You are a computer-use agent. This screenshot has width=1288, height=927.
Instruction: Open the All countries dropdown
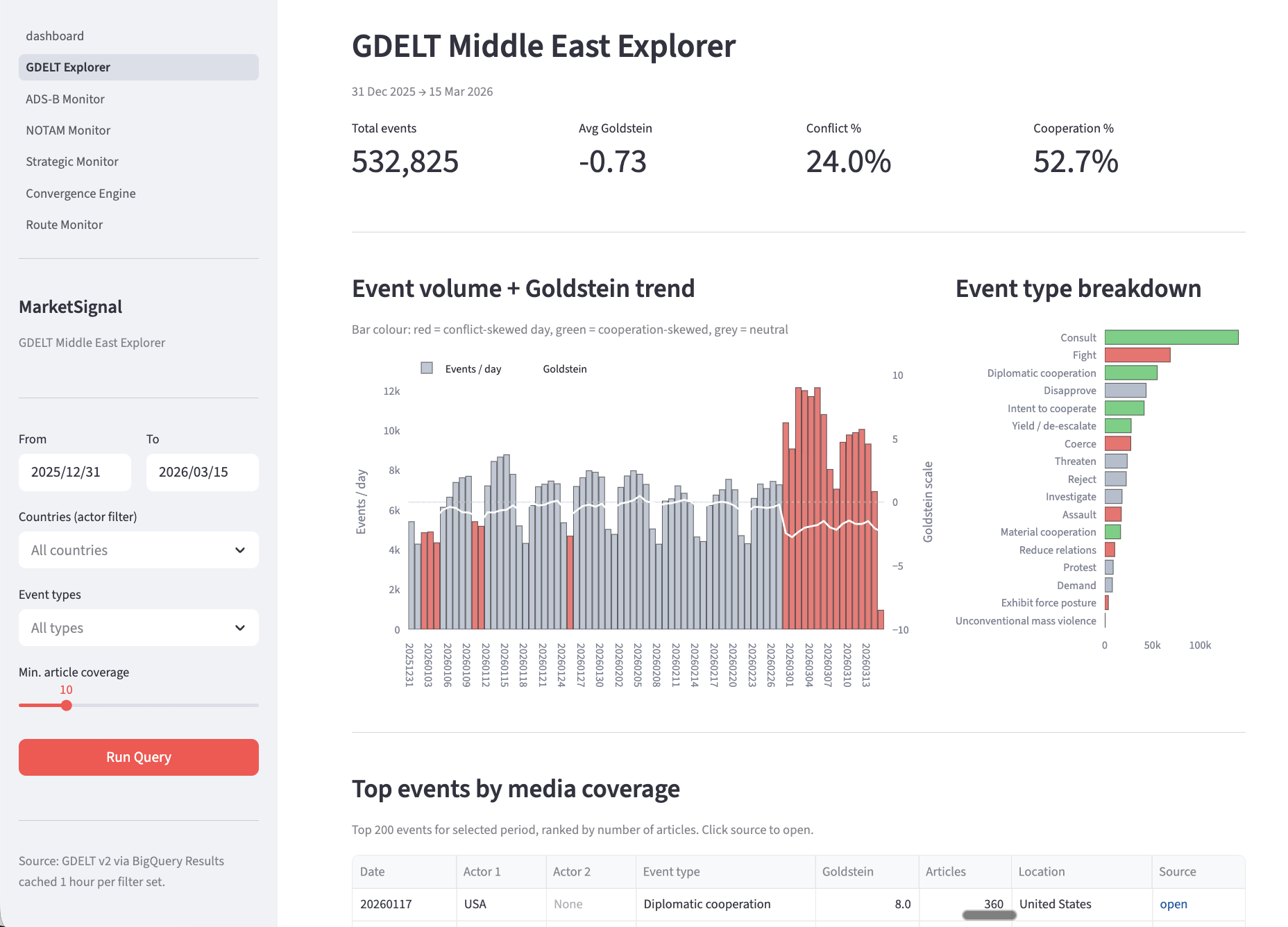[138, 550]
